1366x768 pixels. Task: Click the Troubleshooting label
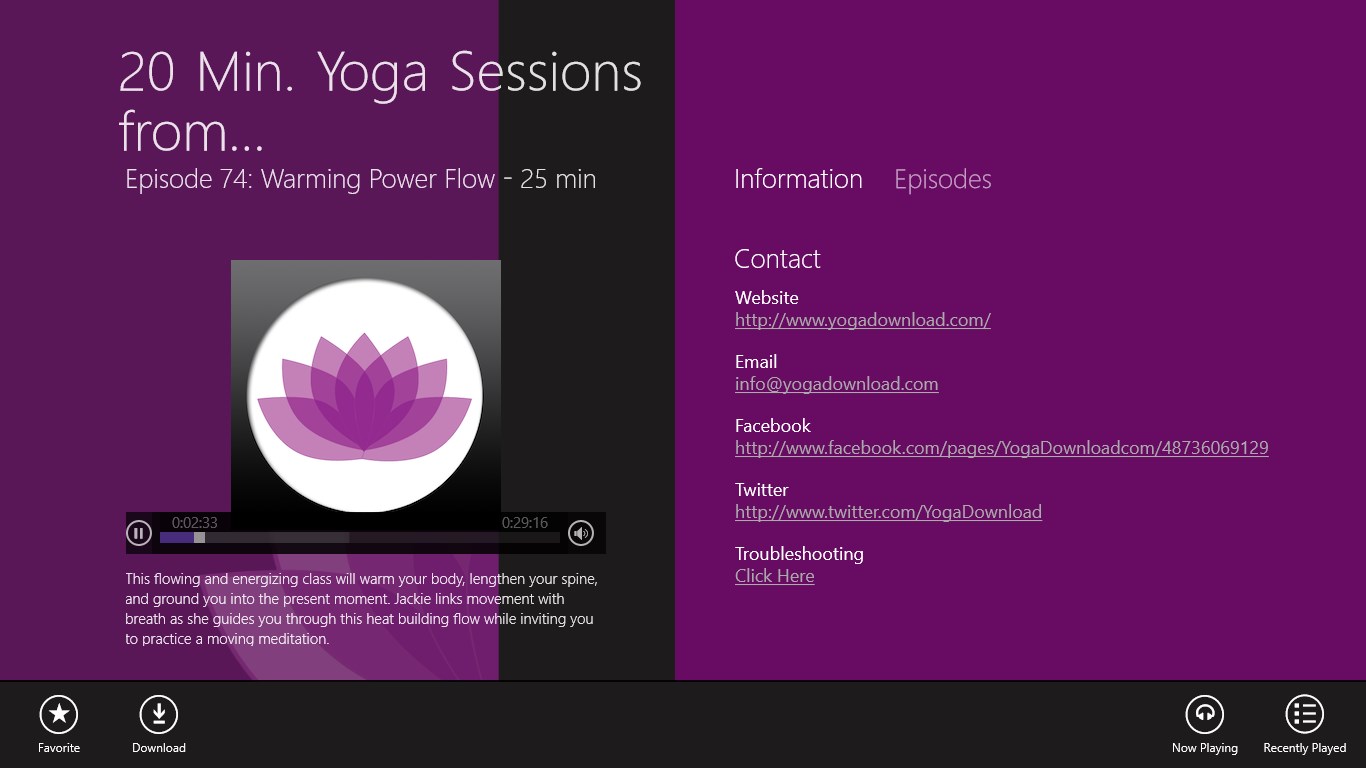(799, 554)
